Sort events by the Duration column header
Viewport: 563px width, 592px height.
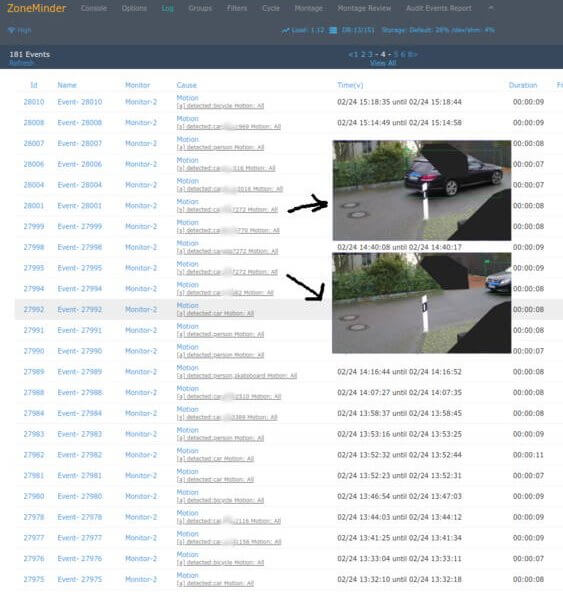click(x=523, y=85)
